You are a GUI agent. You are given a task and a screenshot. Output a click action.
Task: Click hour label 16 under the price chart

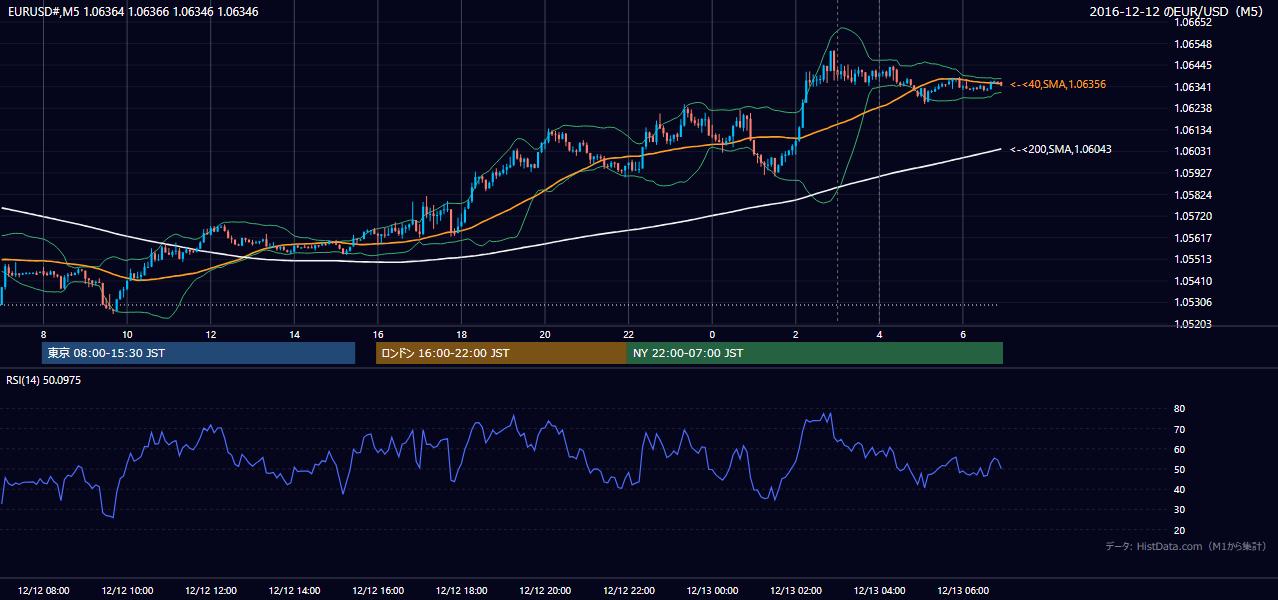tap(378, 334)
